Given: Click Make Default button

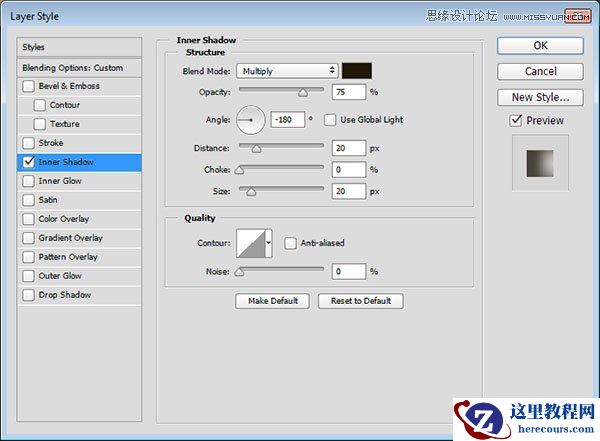Looking at the screenshot, I should [272, 301].
